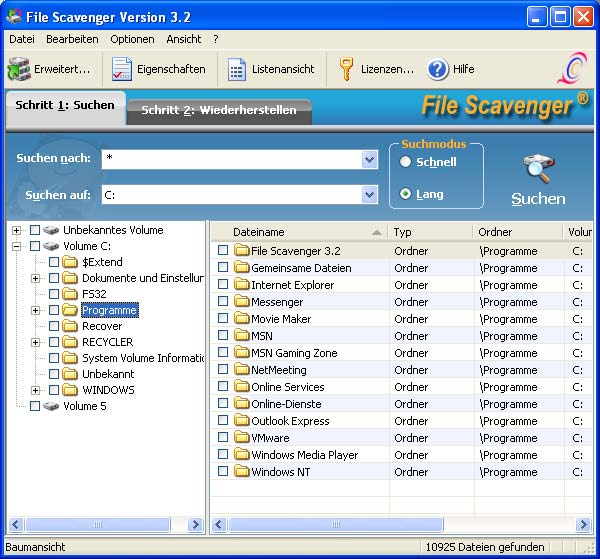Click the RECYCLER folder icon in tree
This screenshot has width=600, height=559.
click(70, 342)
